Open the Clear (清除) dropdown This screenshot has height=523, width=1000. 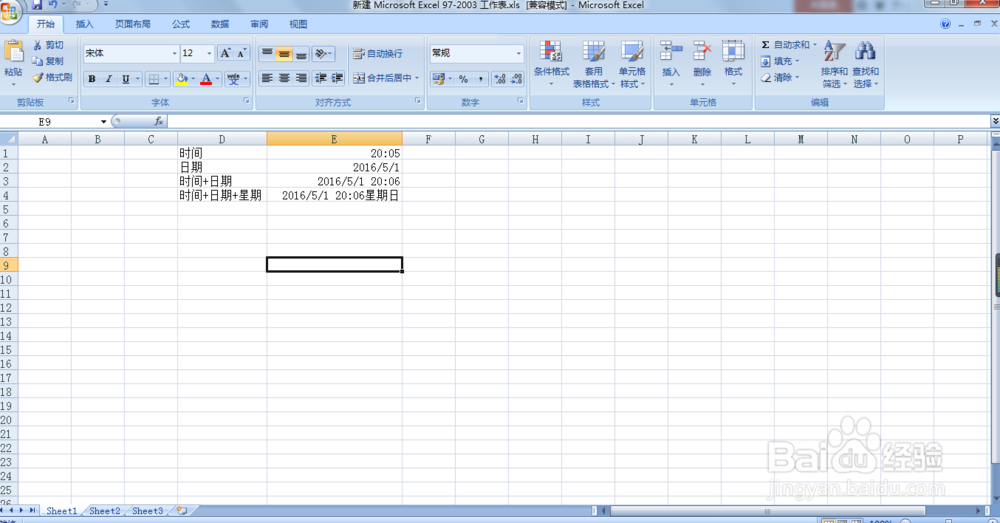click(x=780, y=78)
